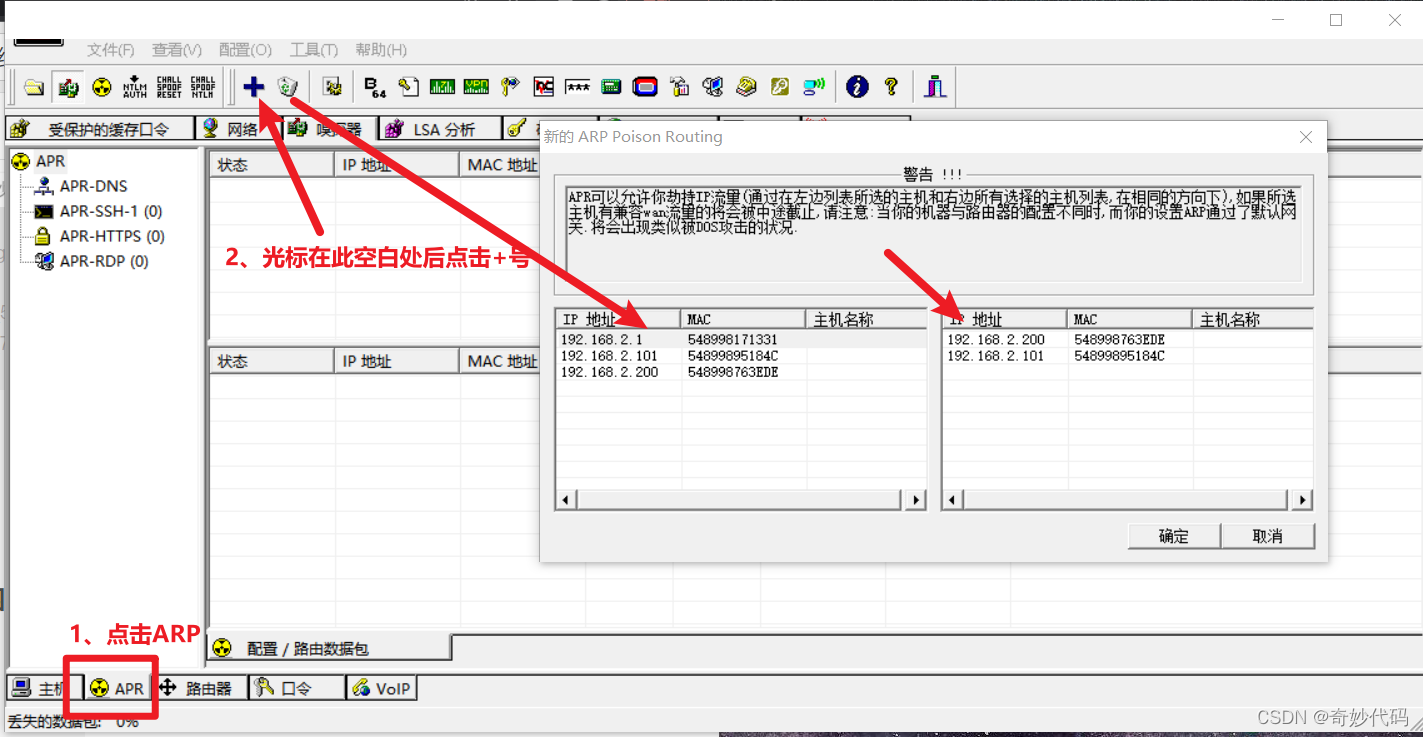The height and width of the screenshot is (737, 1423).
Task: Switch to the 嗅探器 tab
Action: tap(328, 129)
